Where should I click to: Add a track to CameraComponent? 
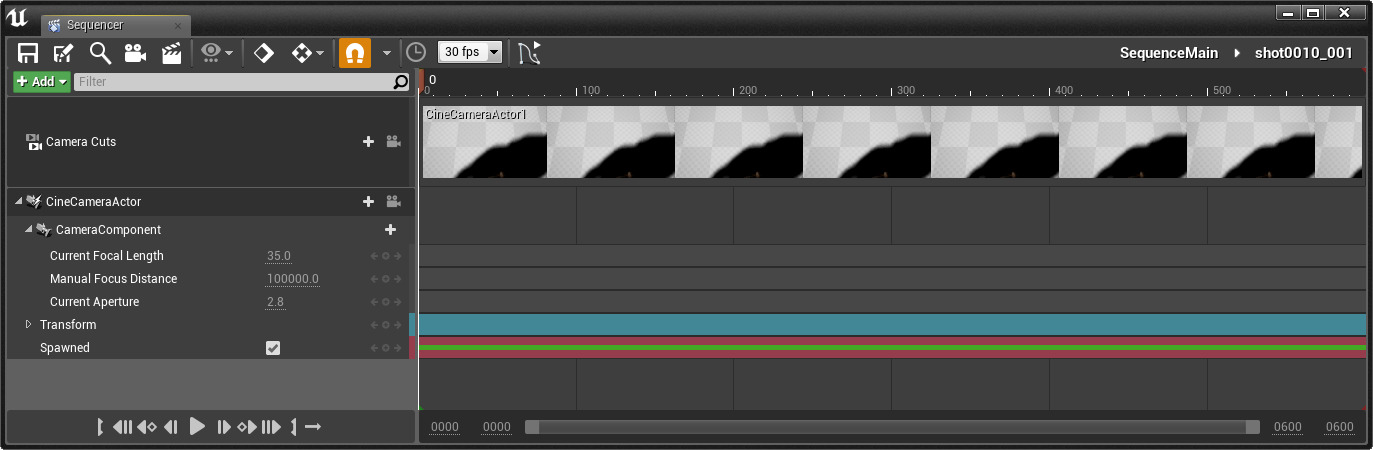pos(390,230)
